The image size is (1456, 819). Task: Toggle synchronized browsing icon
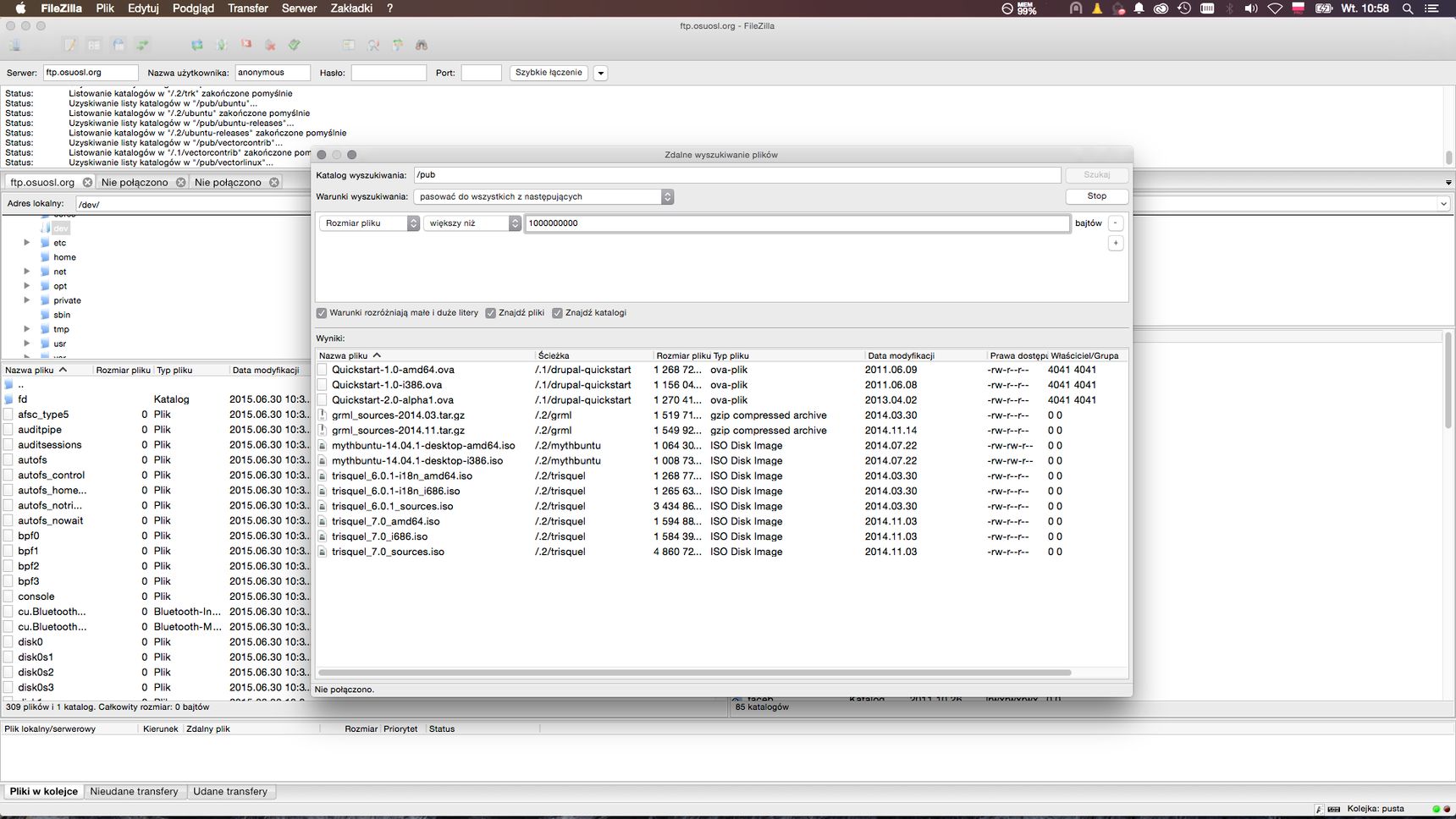click(397, 45)
